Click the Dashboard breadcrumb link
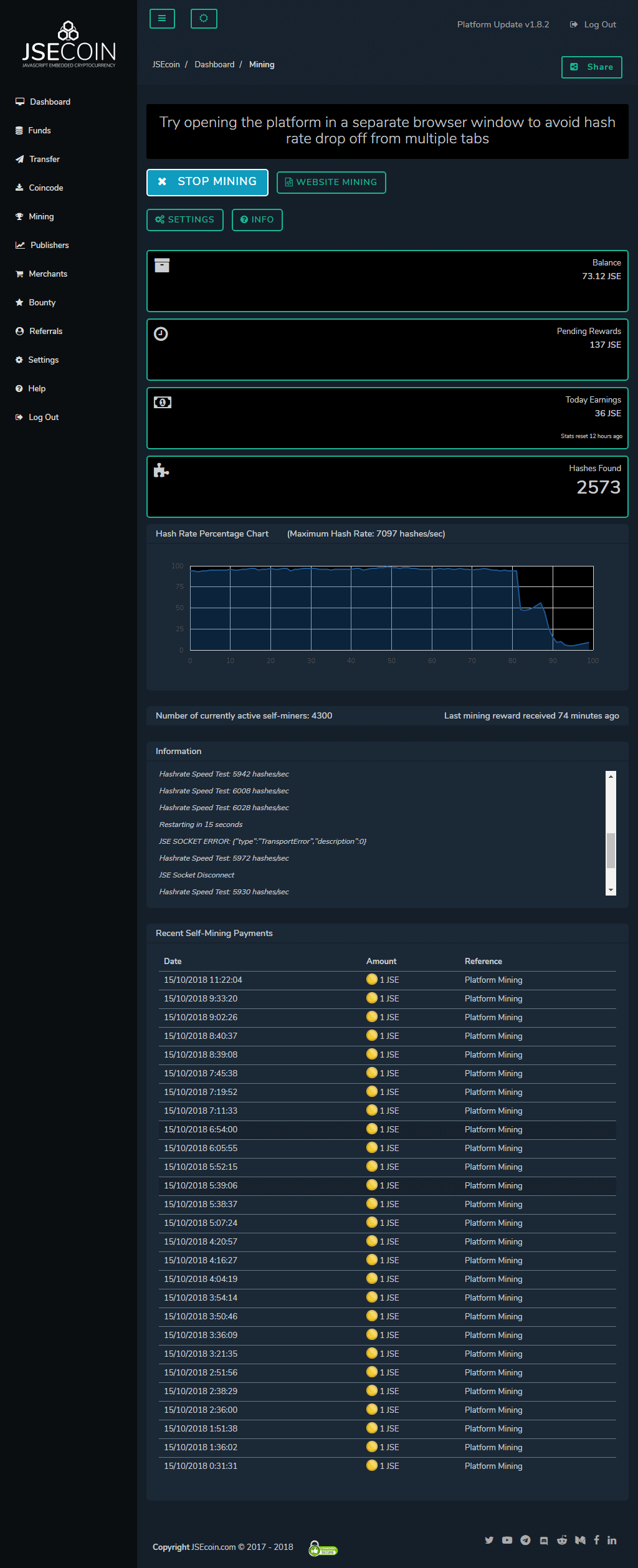 (214, 64)
